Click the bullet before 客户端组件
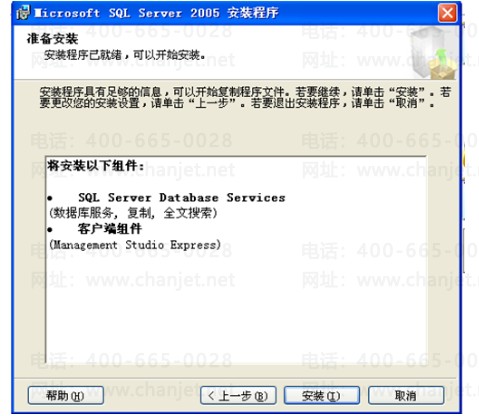This screenshot has height=416, width=479. tap(50, 230)
